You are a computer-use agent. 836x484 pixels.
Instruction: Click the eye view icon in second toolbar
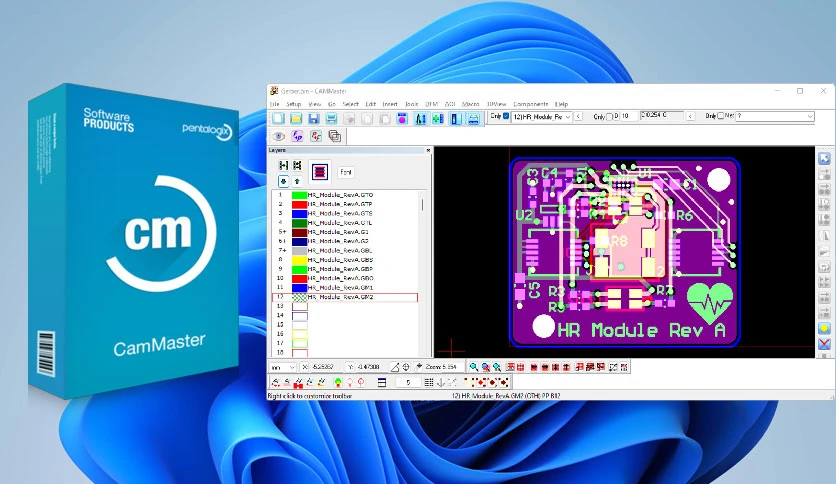278,136
